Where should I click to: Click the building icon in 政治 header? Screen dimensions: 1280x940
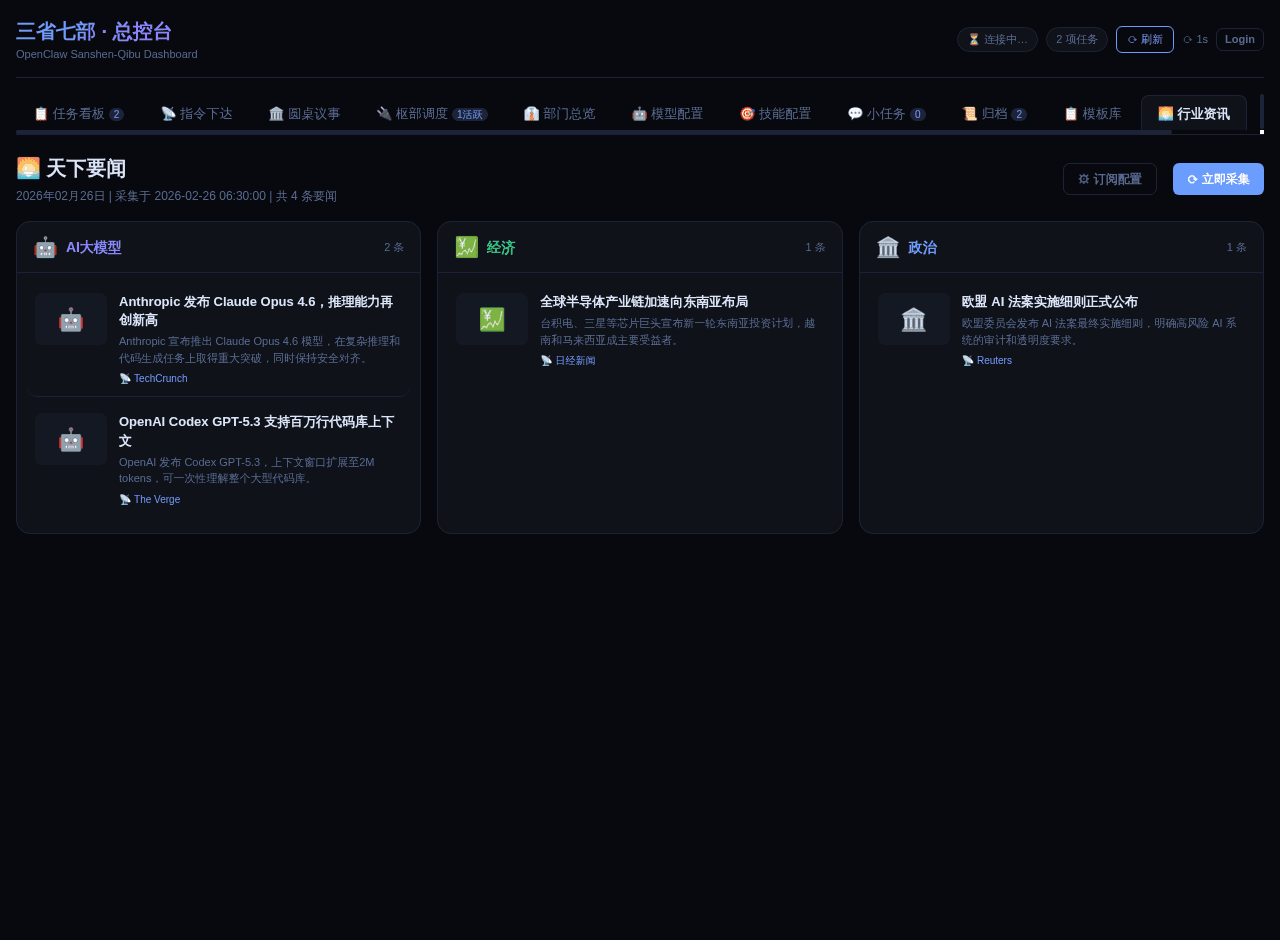click(888, 247)
